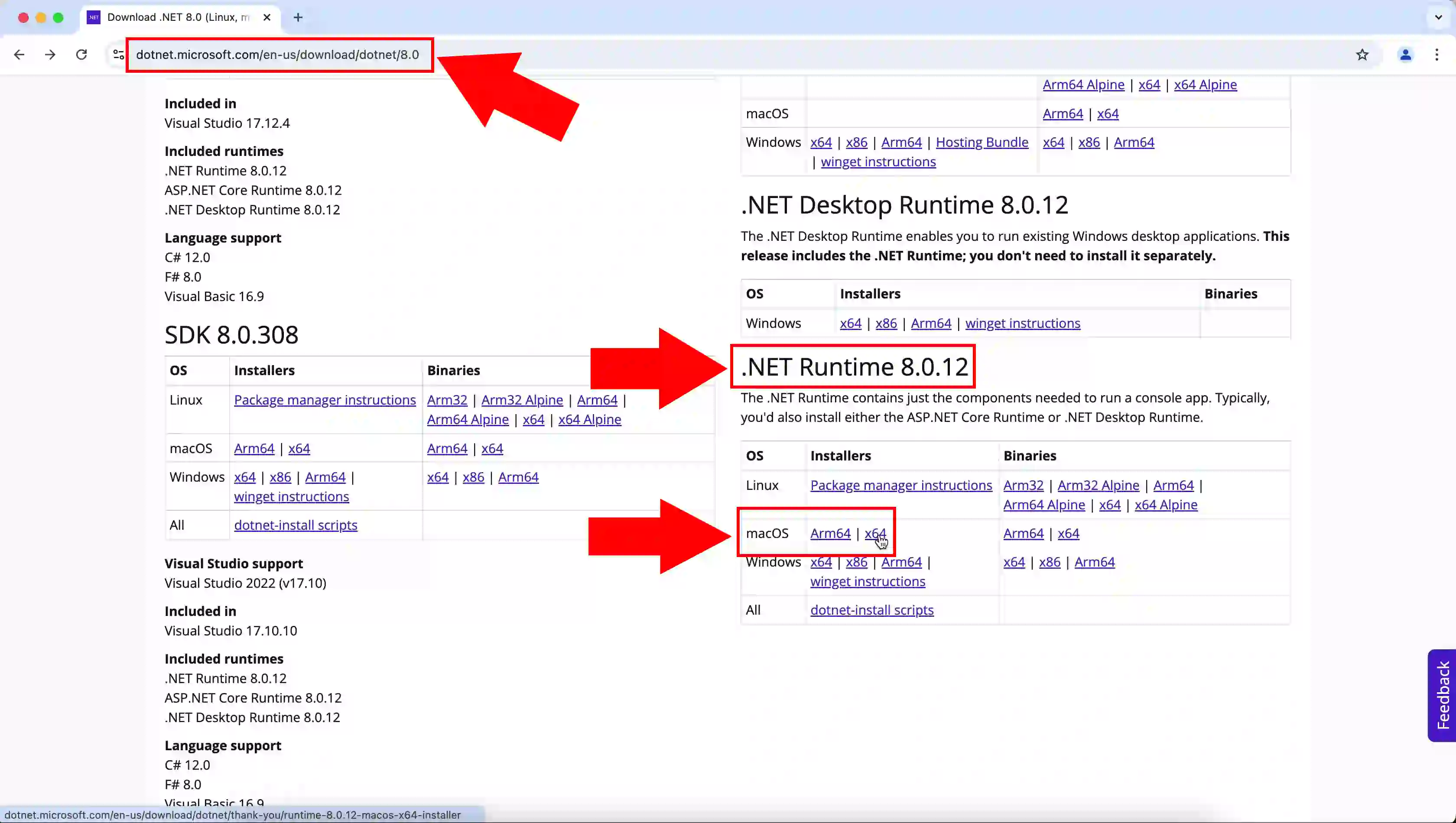The height and width of the screenshot is (823, 1456).
Task: Expand tab search dropdown arrow
Action: (1439, 17)
